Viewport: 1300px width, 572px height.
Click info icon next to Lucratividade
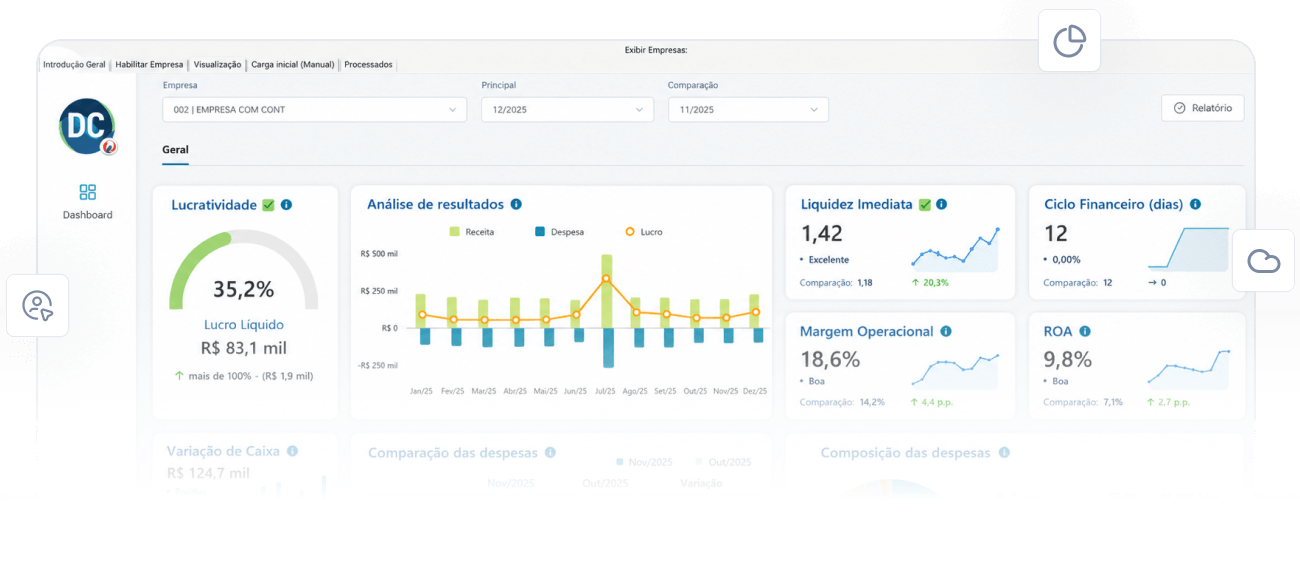click(286, 205)
